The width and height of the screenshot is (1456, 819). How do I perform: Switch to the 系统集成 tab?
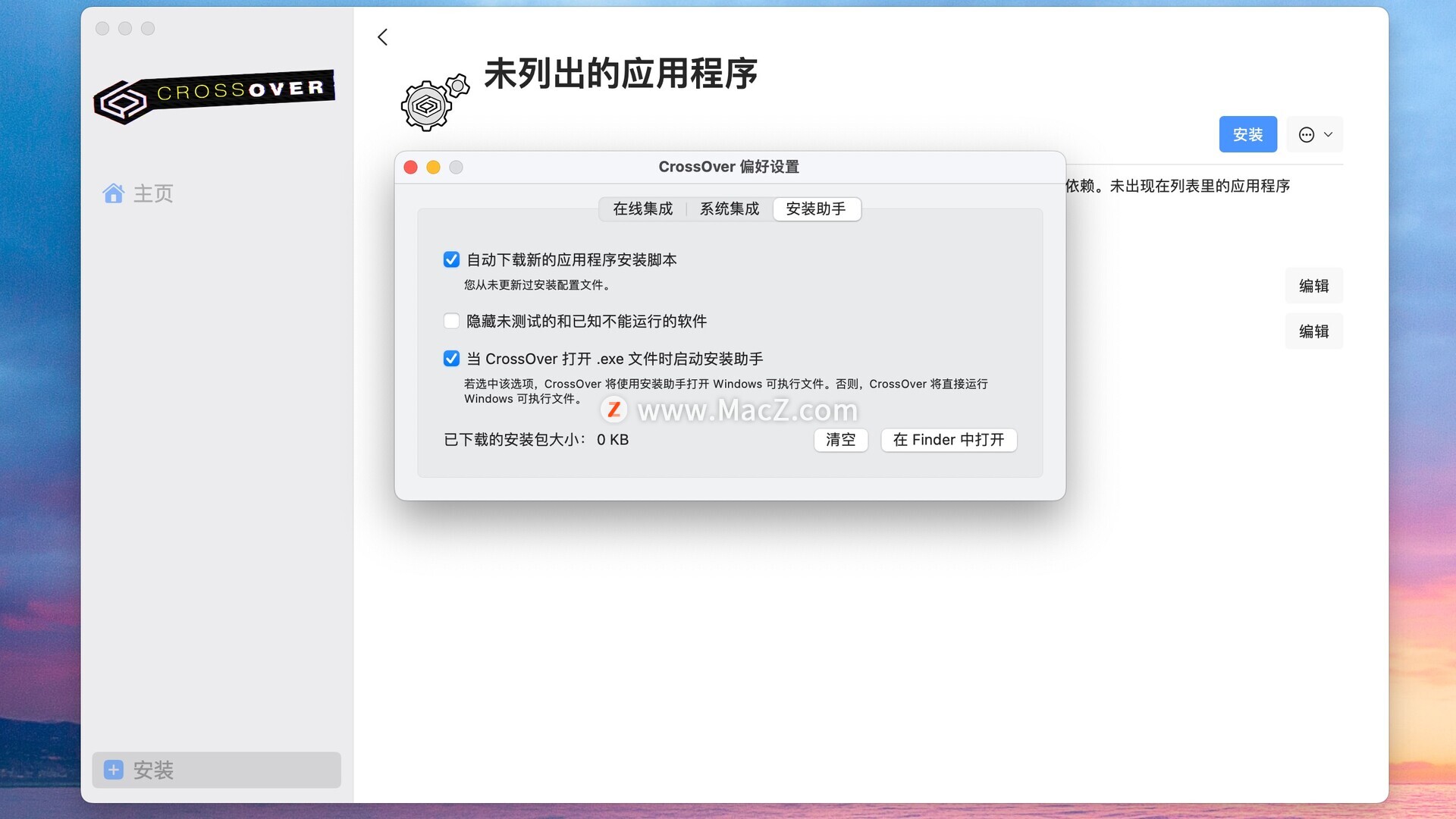(729, 209)
